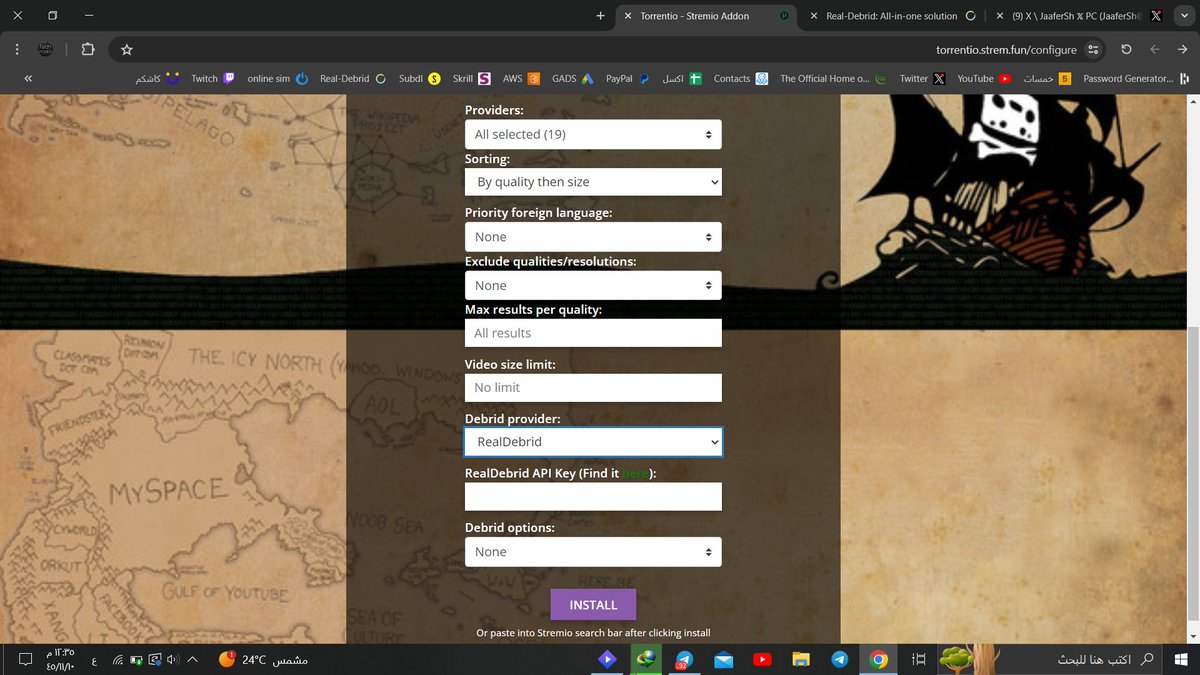
Task: Close the Real-Debrid tab
Action: point(814,16)
